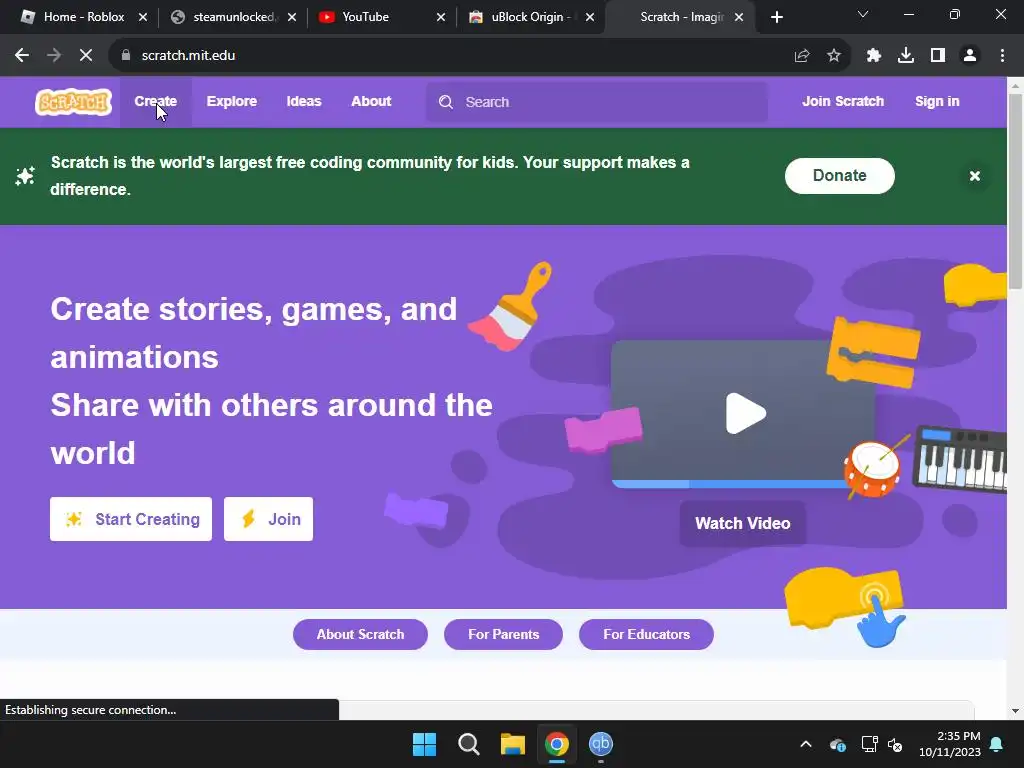Open About in Scratch navbar

coord(371,102)
